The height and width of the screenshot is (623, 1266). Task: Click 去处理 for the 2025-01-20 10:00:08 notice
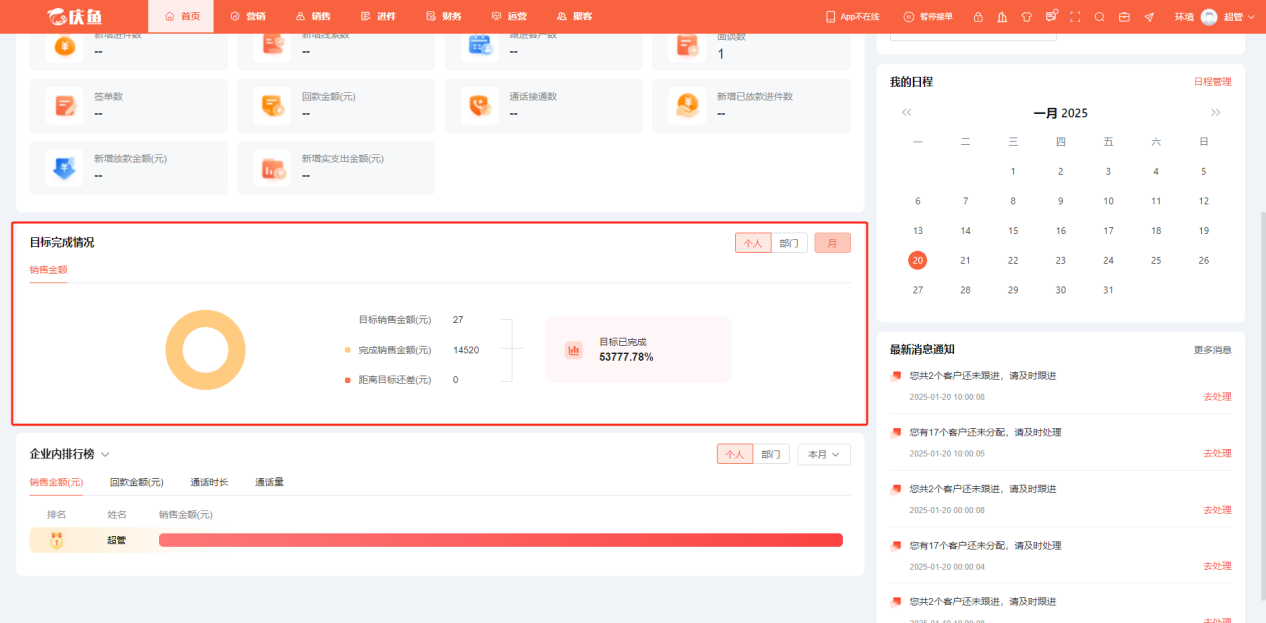pyautogui.click(x=1217, y=397)
